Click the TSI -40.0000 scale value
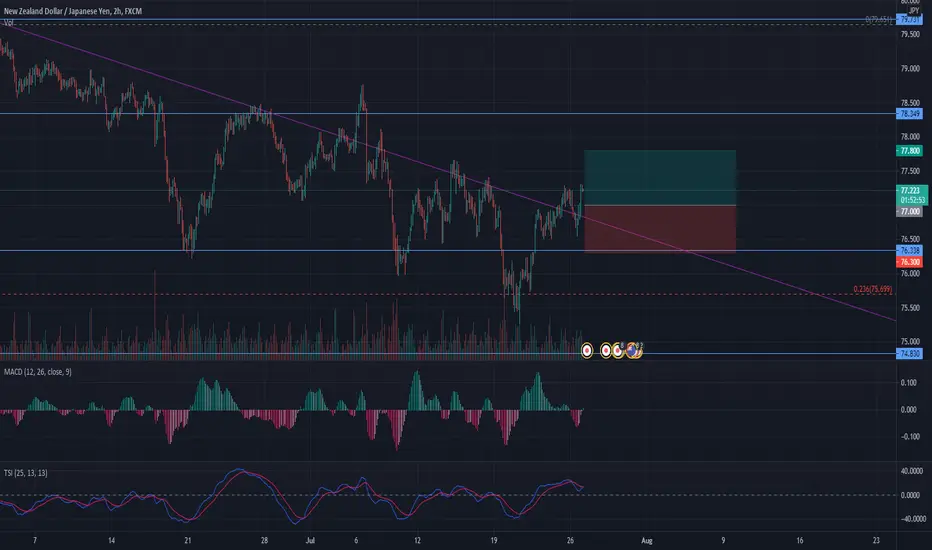The image size is (932, 550). coord(912,519)
